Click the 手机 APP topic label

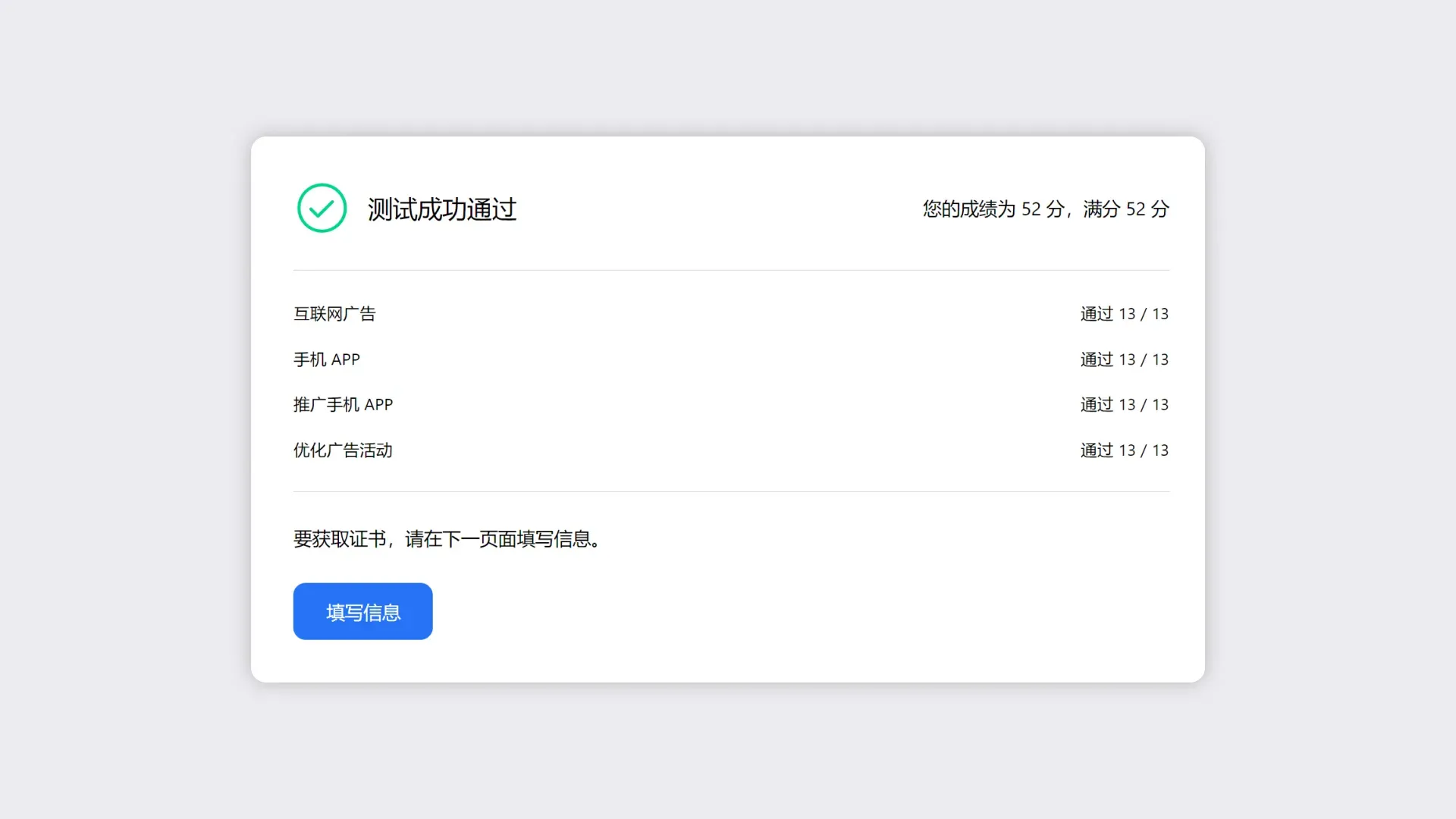click(x=327, y=359)
